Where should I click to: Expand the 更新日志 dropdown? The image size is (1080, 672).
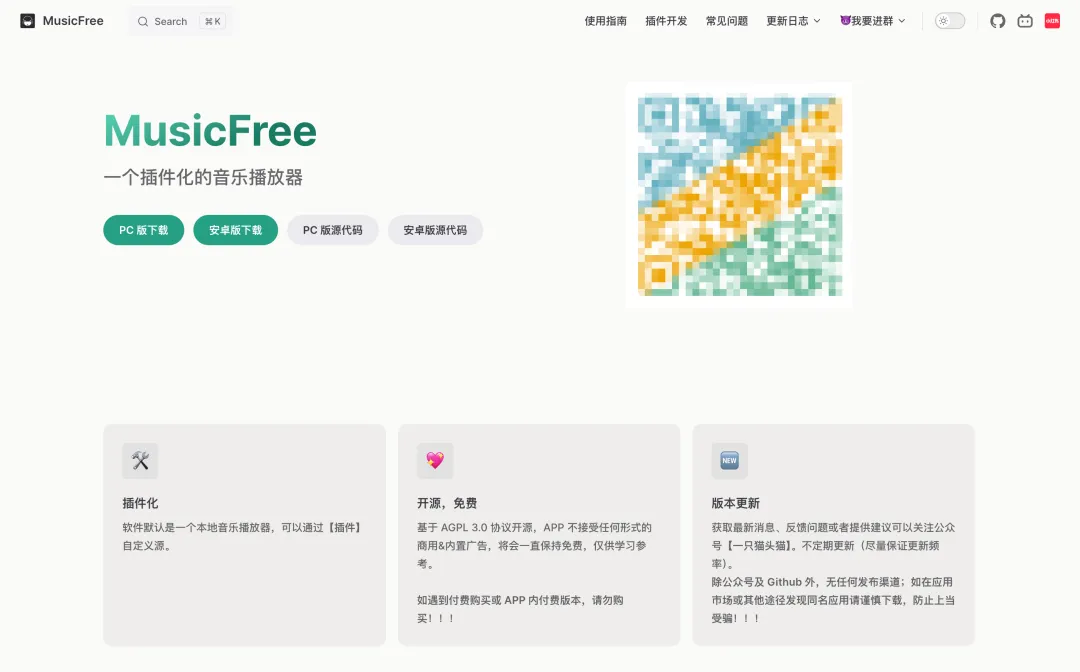(x=793, y=21)
